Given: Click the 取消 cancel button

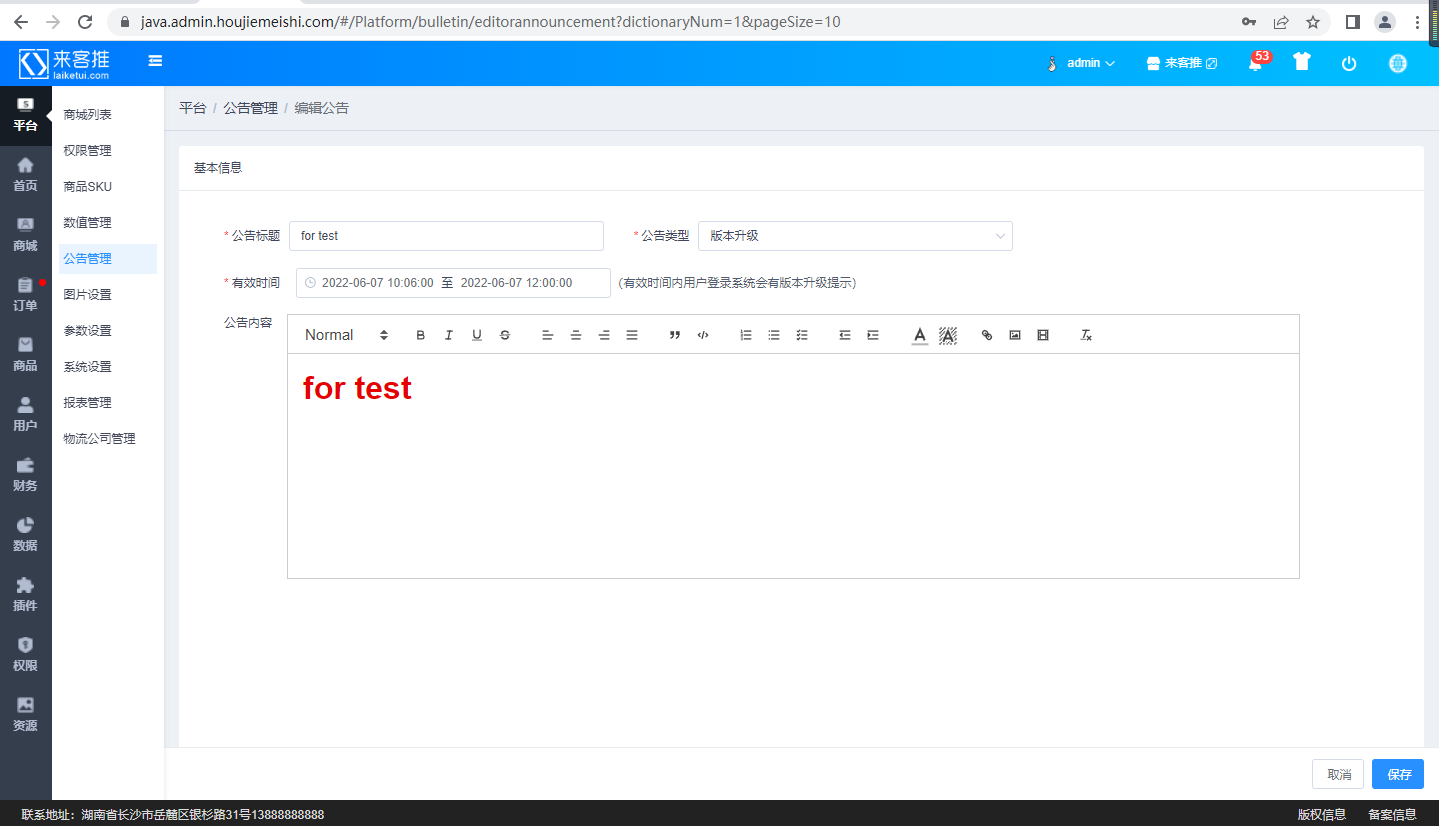Looking at the screenshot, I should 1338,774.
